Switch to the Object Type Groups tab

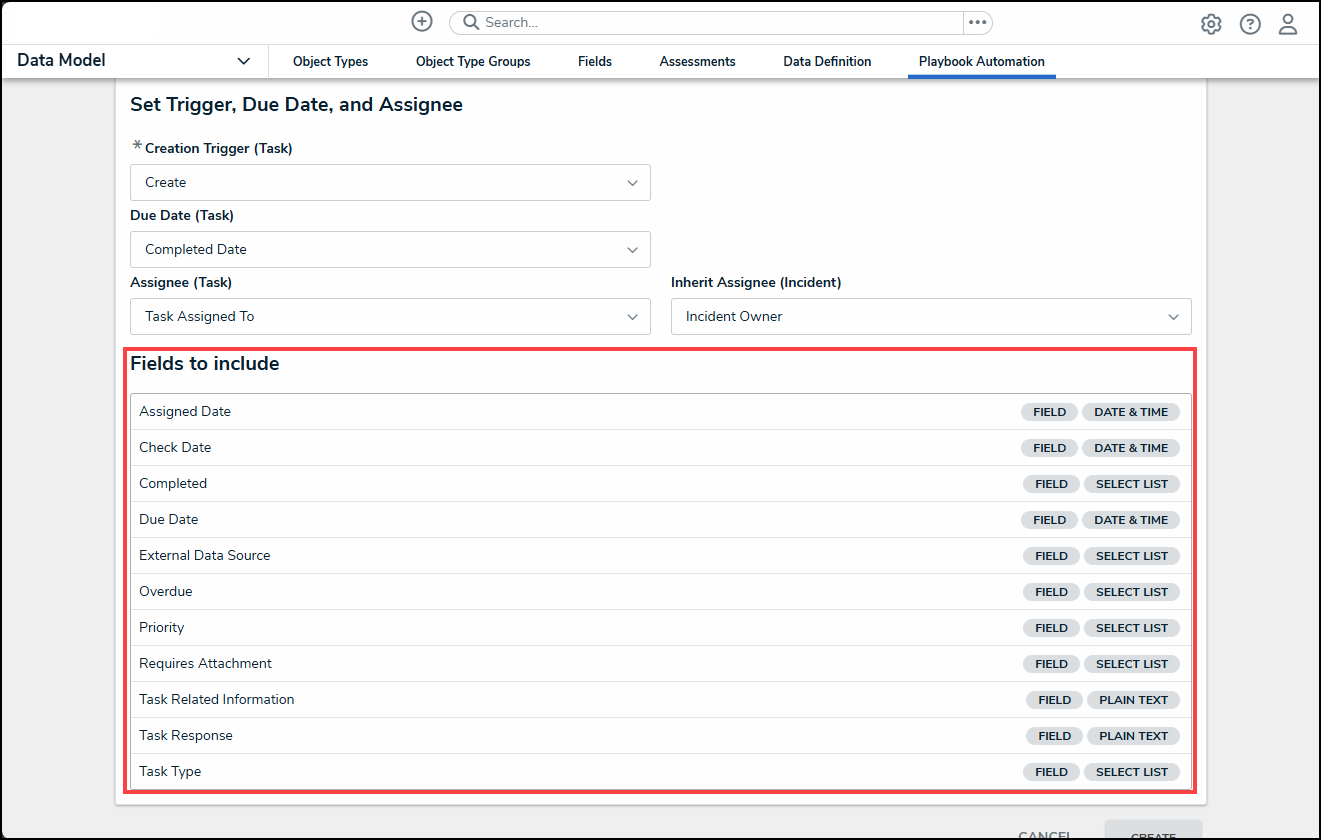pyautogui.click(x=473, y=61)
